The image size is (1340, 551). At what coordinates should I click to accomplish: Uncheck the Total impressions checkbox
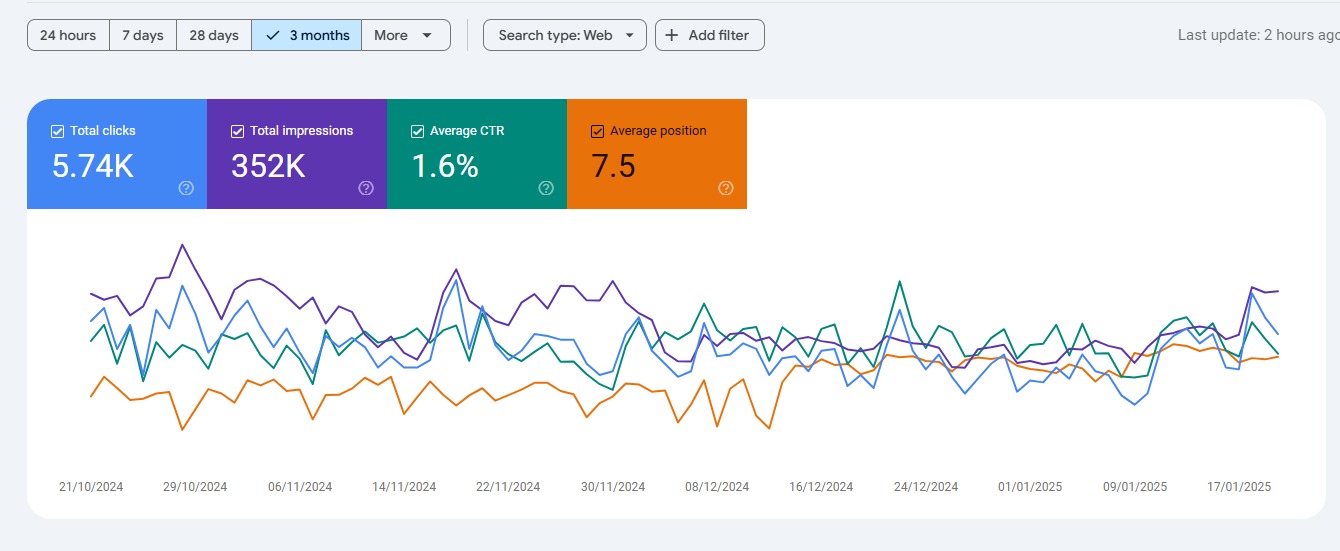[x=238, y=131]
